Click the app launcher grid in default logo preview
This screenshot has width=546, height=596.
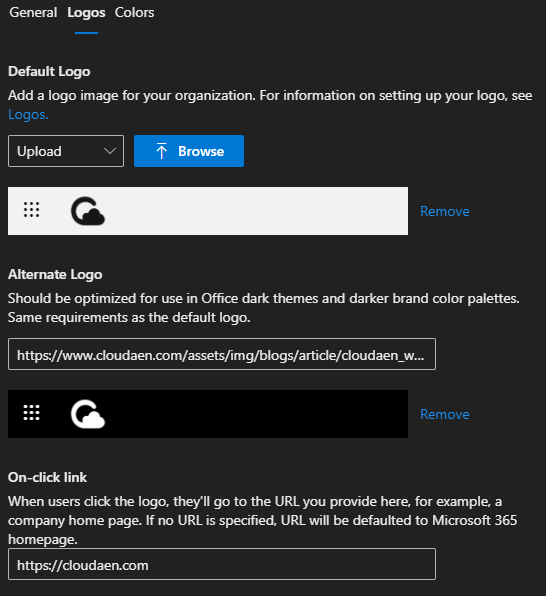coord(32,209)
